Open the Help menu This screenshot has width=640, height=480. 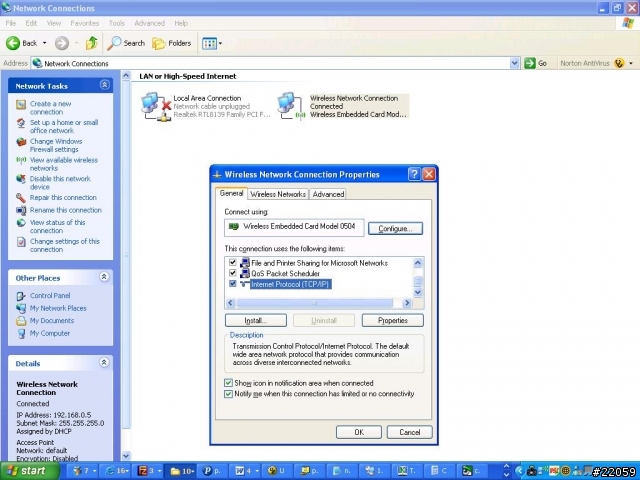[x=181, y=23]
